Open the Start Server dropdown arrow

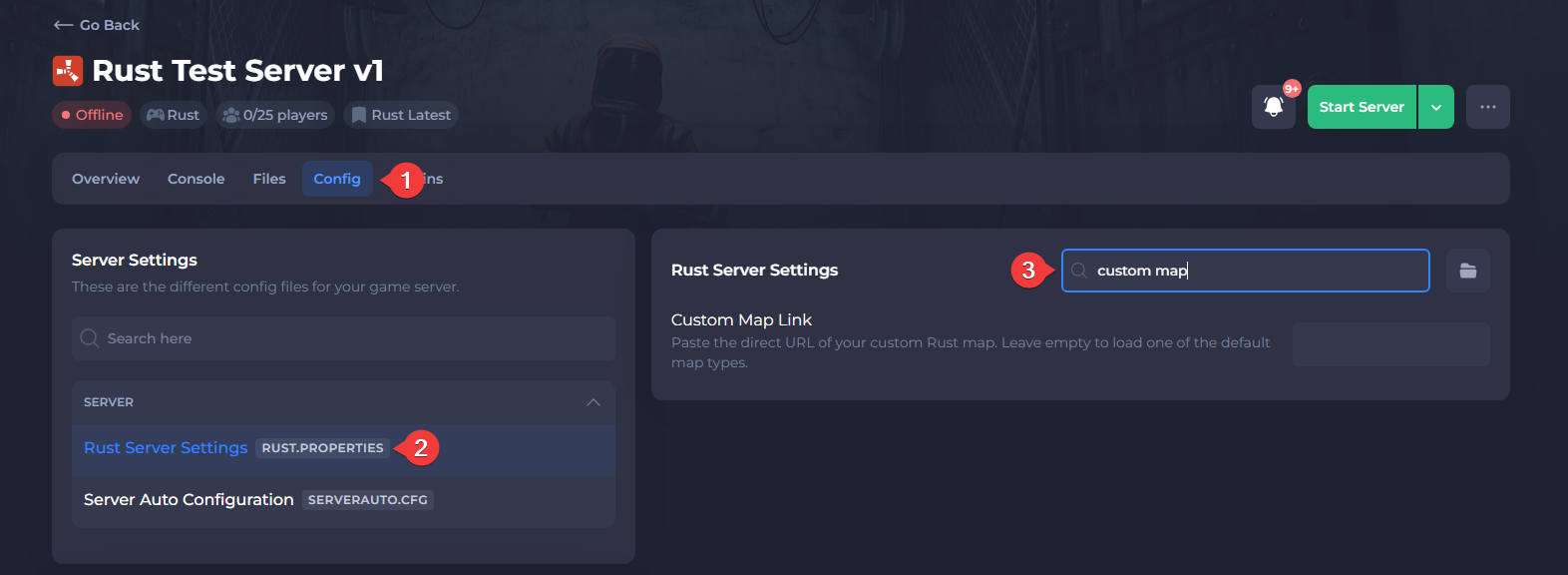pos(1435,107)
